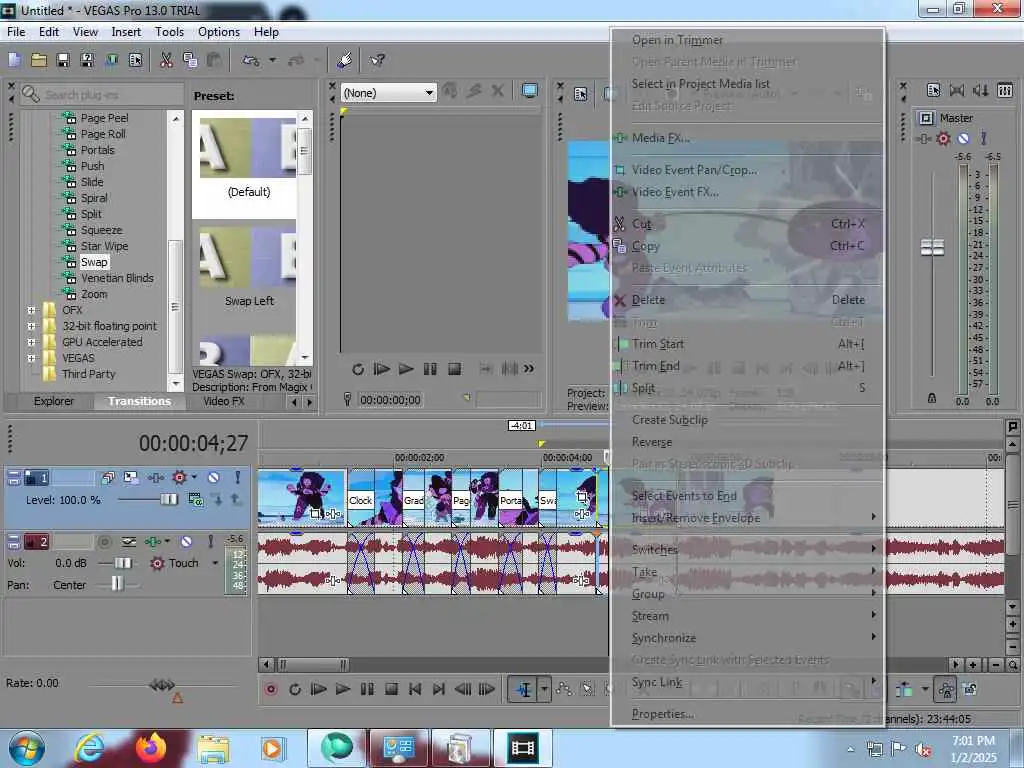This screenshot has height=768, width=1024.
Task: Click the external monitor icon in Trimmer
Action: (530, 91)
